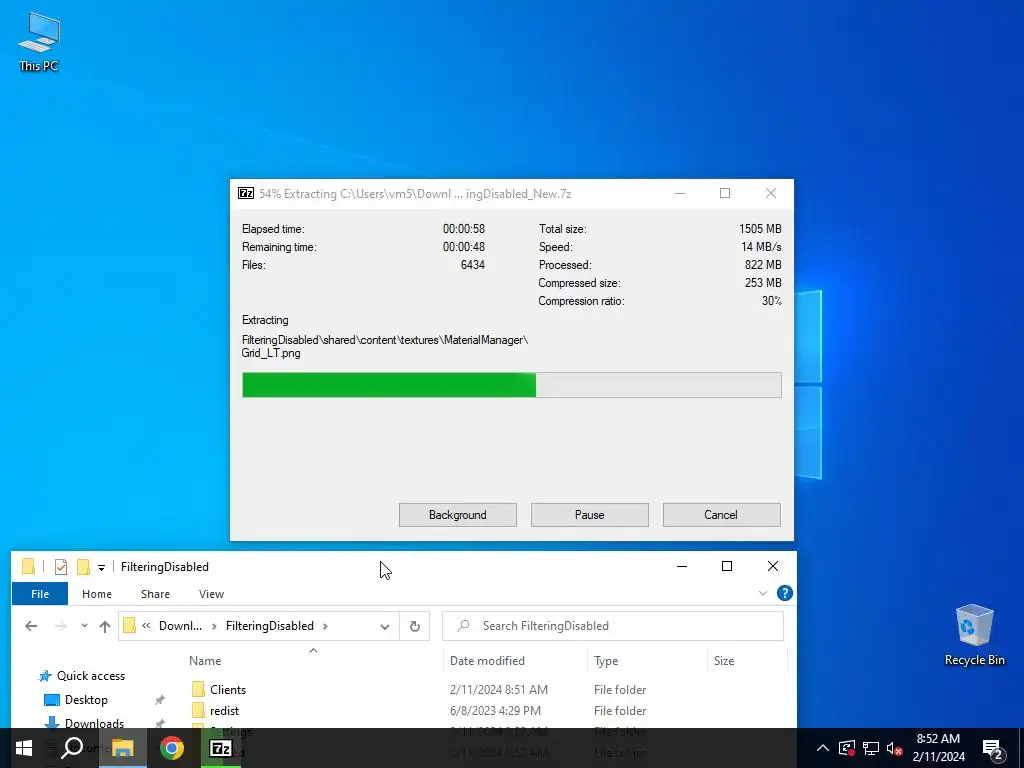1024x768 pixels.
Task: Open the File tab in Explorer
Action: [x=40, y=594]
